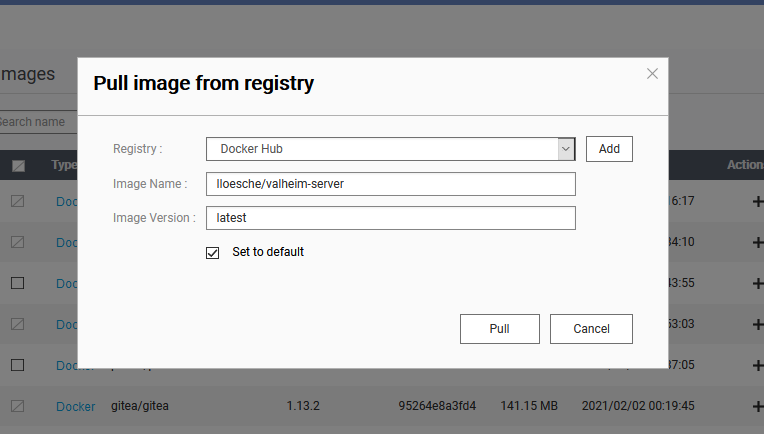764x434 pixels.
Task: Click the Add registry button
Action: point(609,149)
